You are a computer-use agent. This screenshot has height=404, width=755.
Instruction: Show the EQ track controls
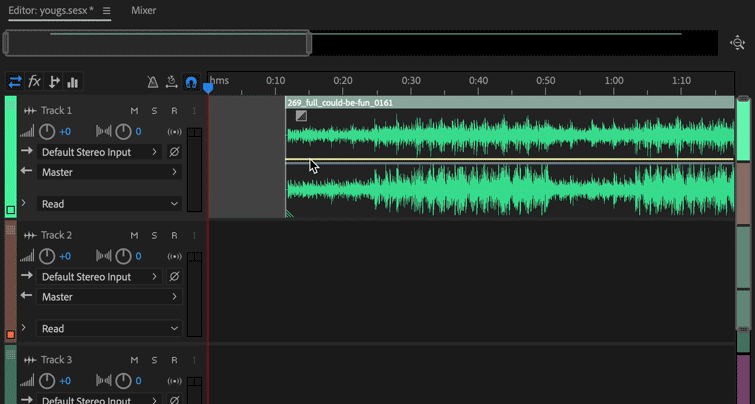click(x=73, y=82)
